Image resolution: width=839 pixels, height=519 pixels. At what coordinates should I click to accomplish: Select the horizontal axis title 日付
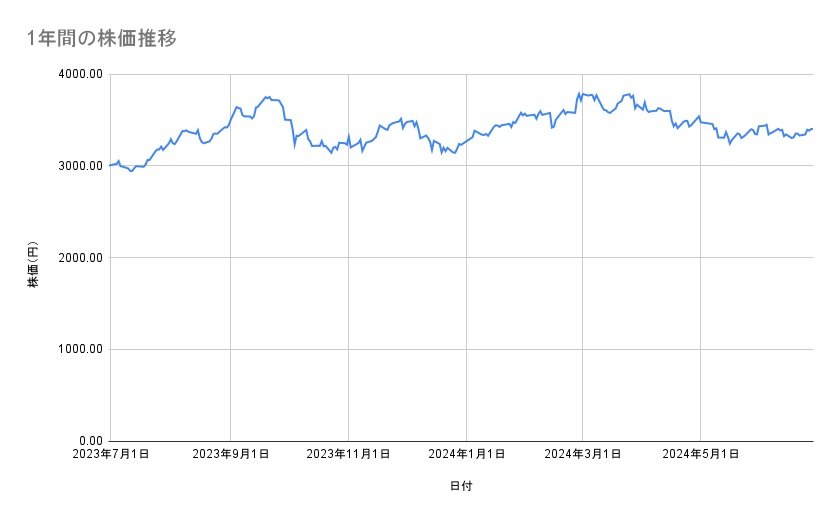461,487
